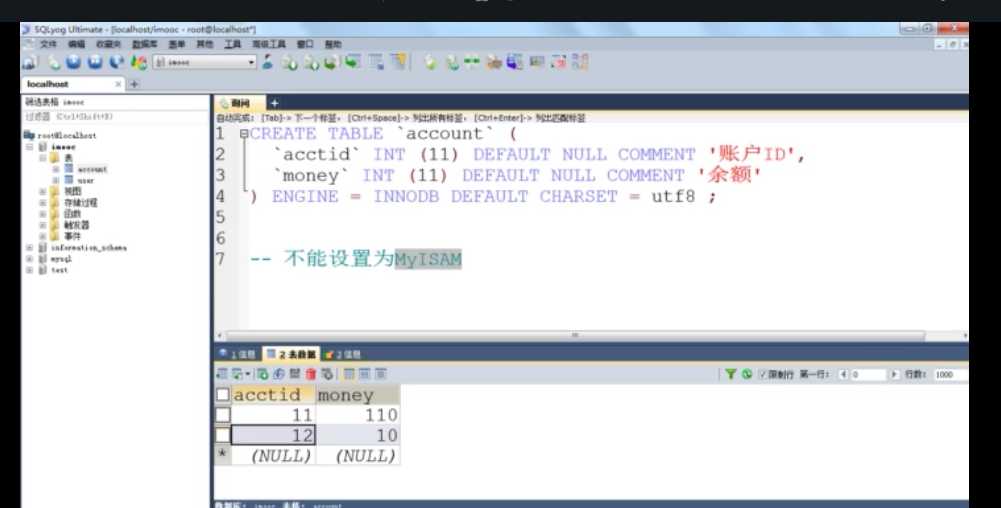
Task: Click the user table icon in tree
Action: [x=68, y=180]
